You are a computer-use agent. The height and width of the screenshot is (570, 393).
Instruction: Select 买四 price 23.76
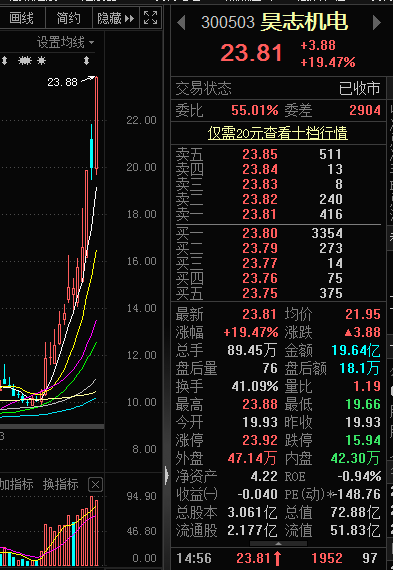coord(260,278)
